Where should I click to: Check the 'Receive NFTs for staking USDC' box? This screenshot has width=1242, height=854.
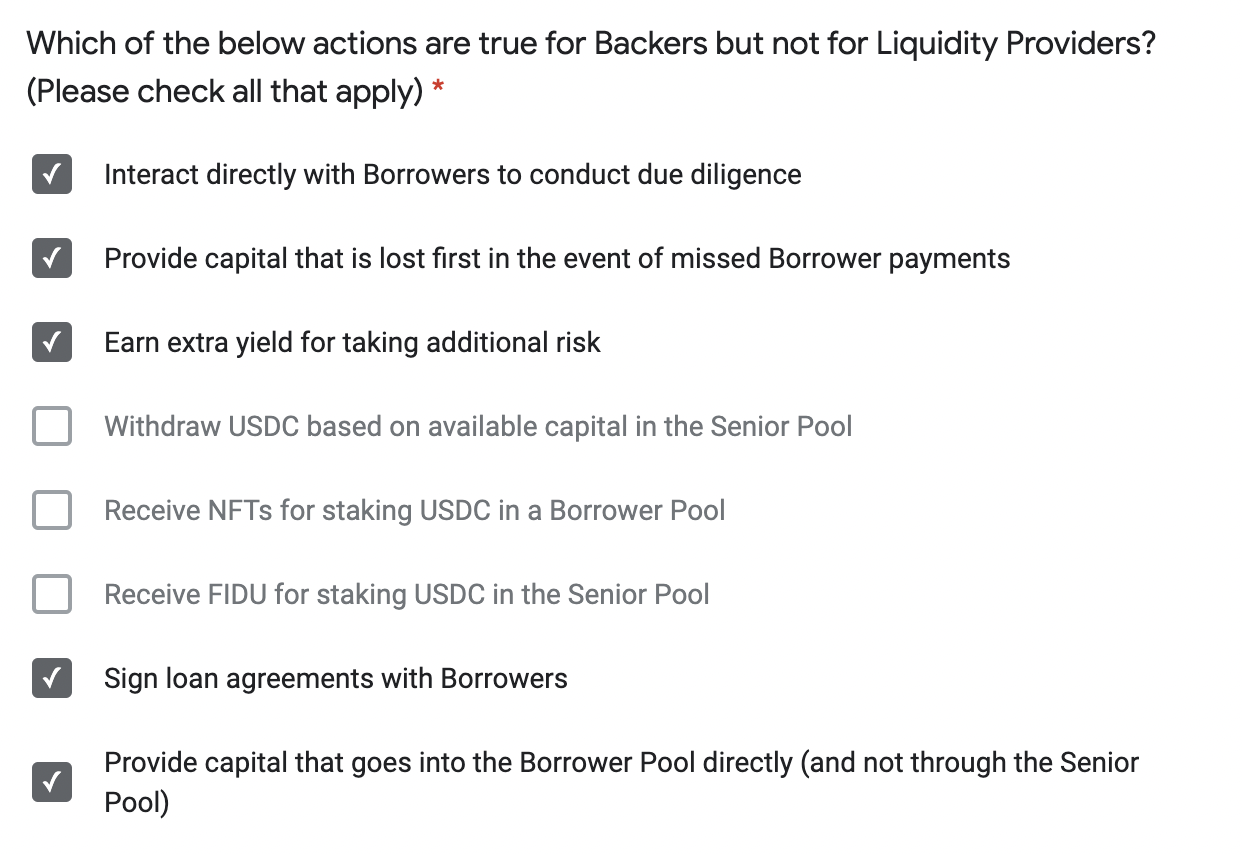52,511
